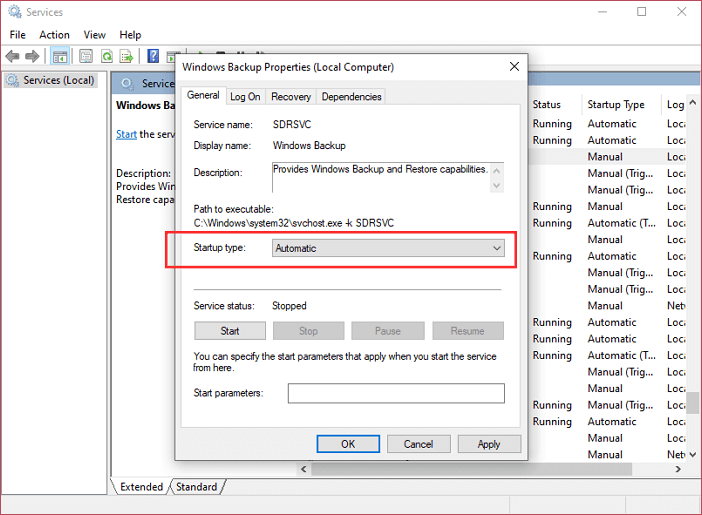Image resolution: width=702 pixels, height=515 pixels.
Task: Toggle the Show/Hide Console Tree icon
Action: [x=60, y=56]
